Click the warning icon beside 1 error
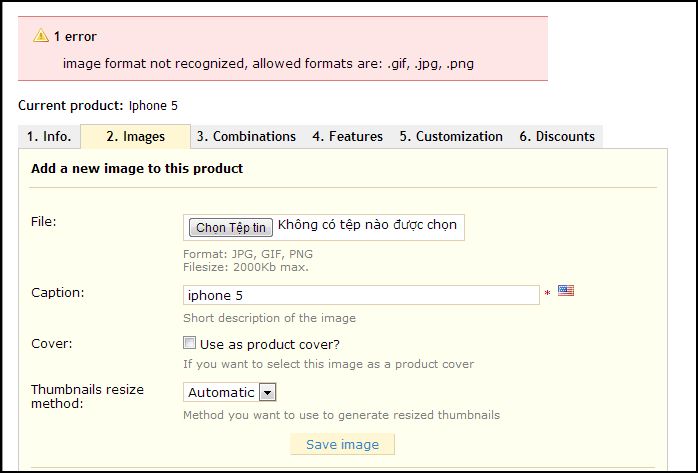698x473 pixels. [40, 35]
